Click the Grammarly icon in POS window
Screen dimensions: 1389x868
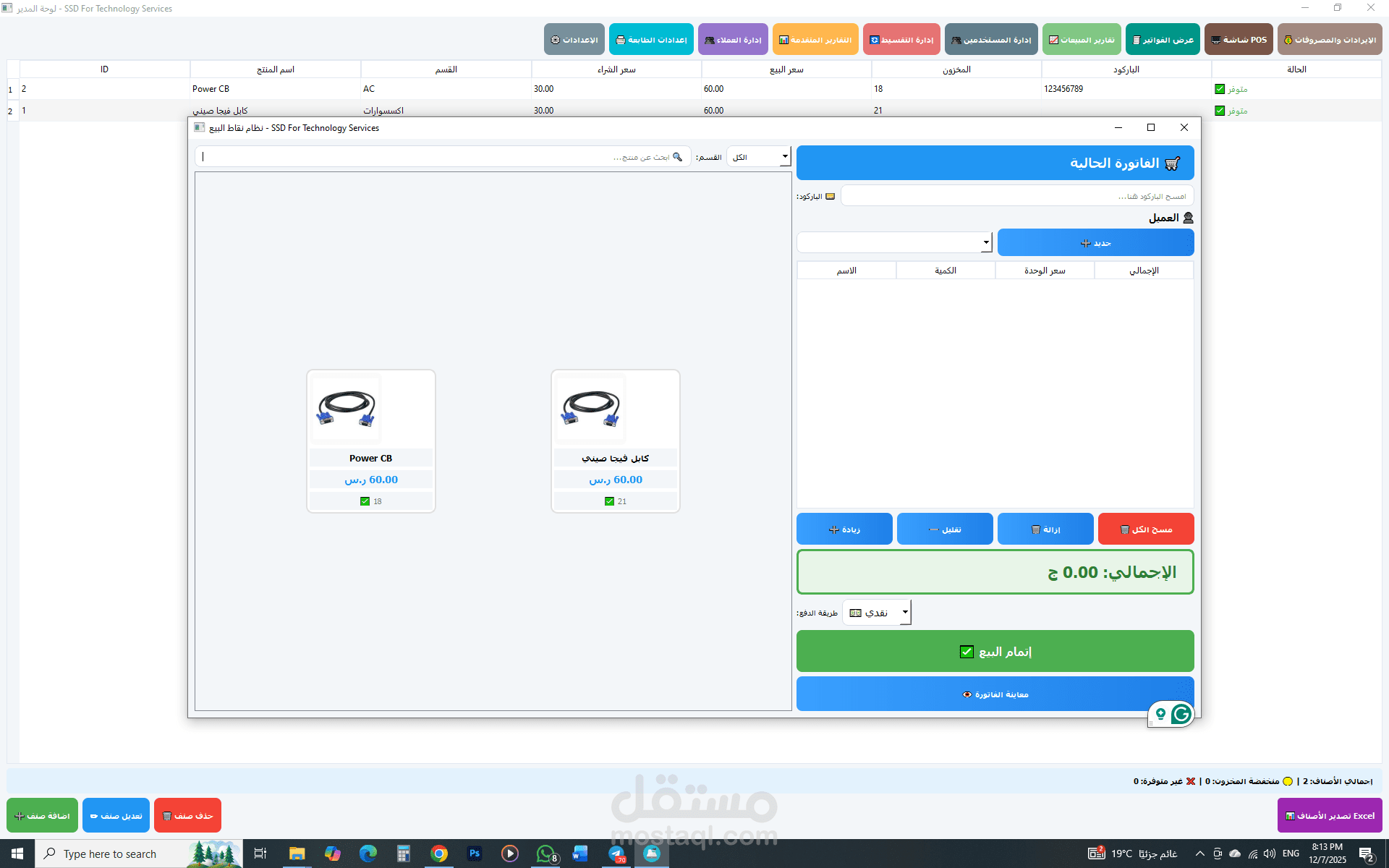(1181, 715)
